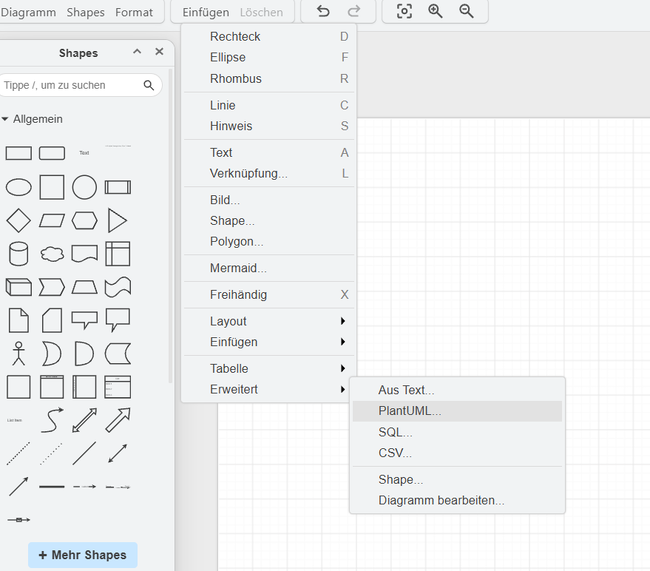Image resolution: width=650 pixels, height=571 pixels.
Task: Select the actor stick figure shape
Action: (x=19, y=354)
